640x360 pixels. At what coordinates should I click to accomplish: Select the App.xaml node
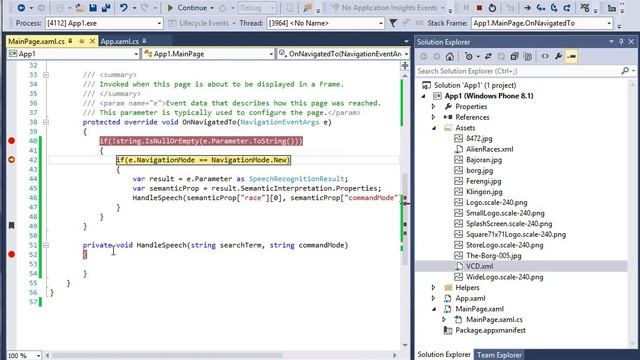pos(470,298)
